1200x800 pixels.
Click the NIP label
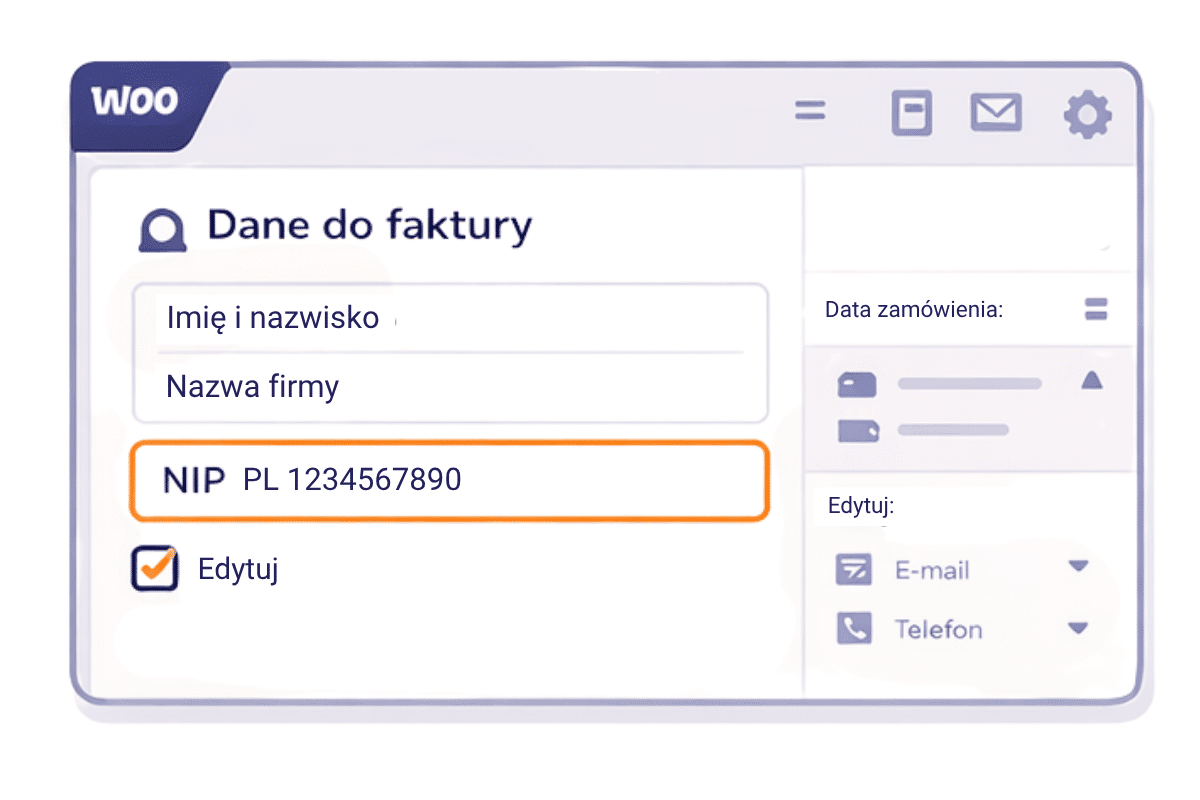194,481
